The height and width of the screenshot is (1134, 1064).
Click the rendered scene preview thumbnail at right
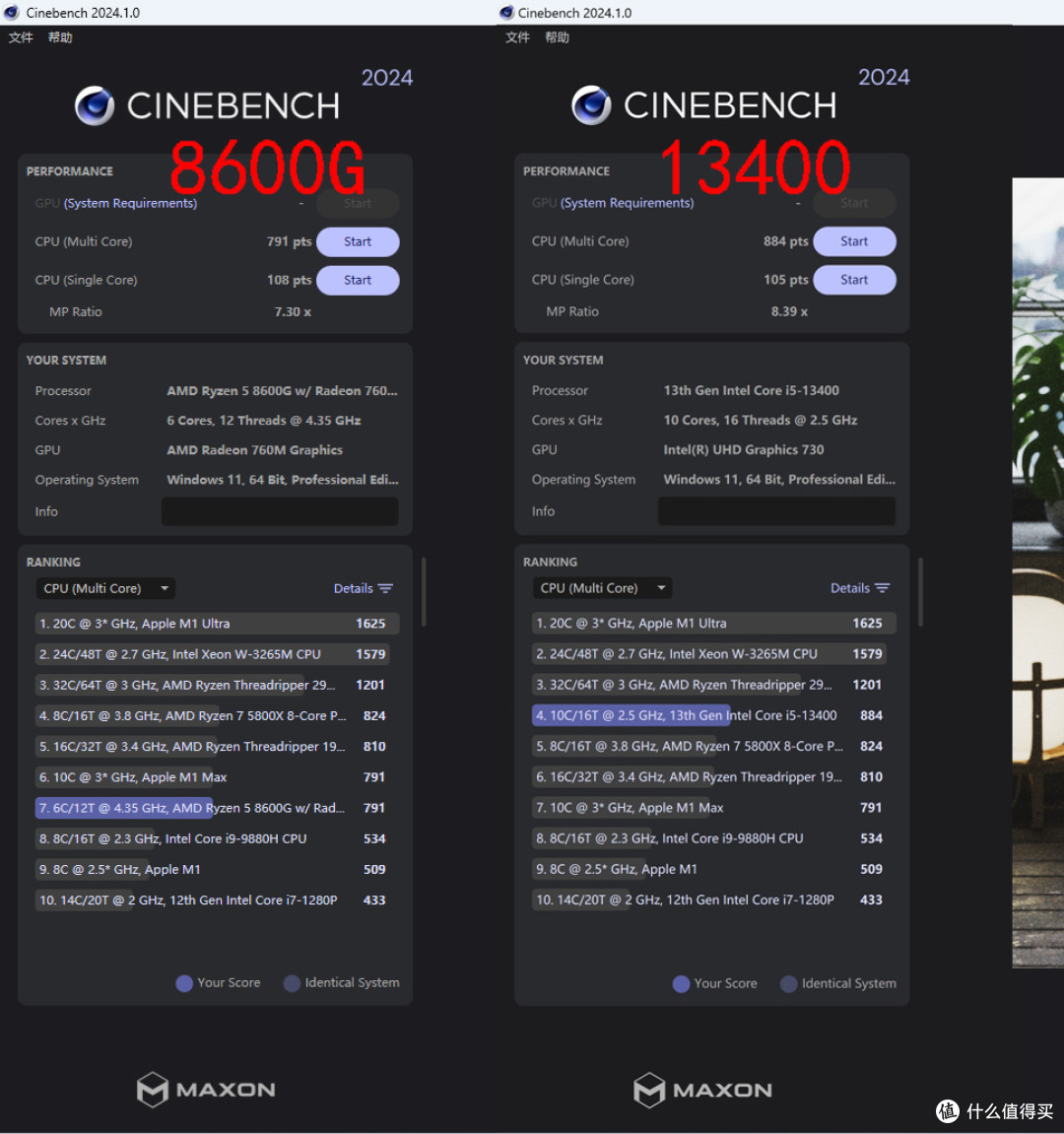coord(1038,572)
